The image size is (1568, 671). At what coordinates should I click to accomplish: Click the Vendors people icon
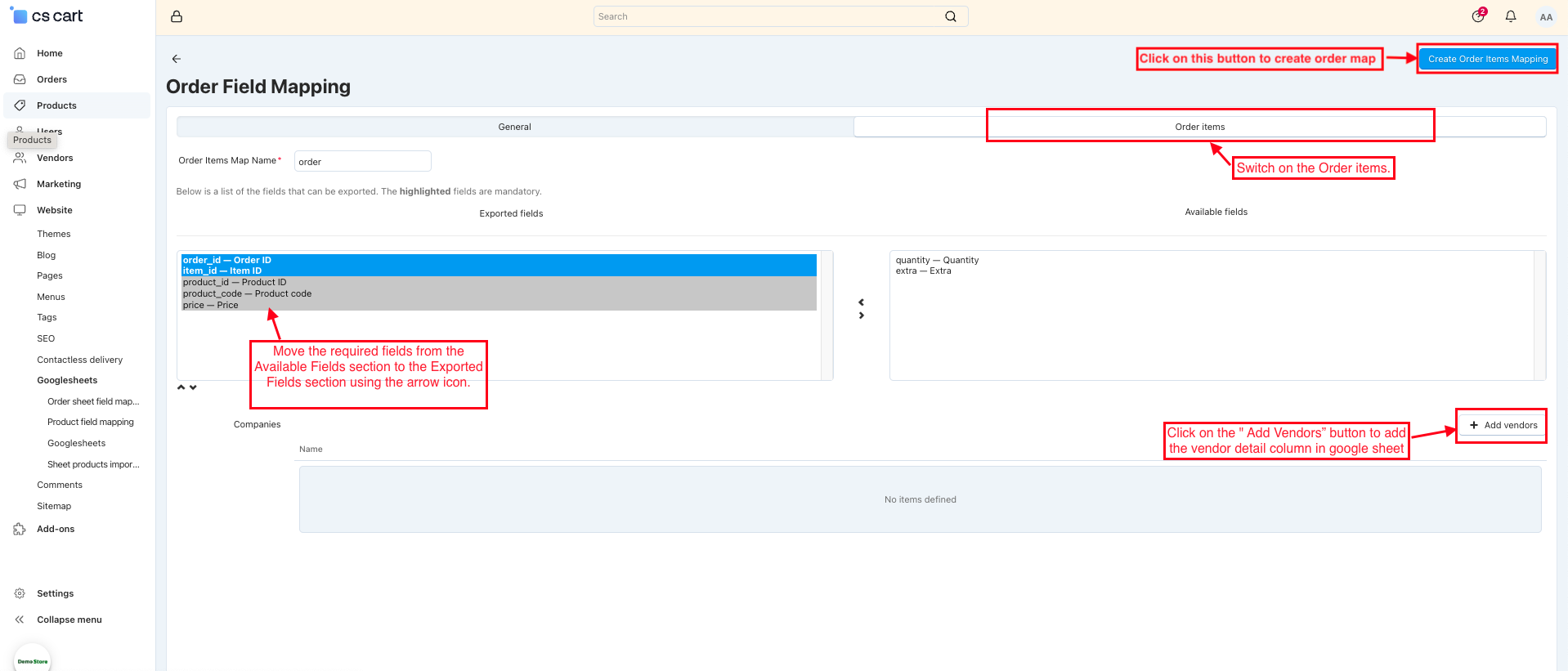(20, 158)
